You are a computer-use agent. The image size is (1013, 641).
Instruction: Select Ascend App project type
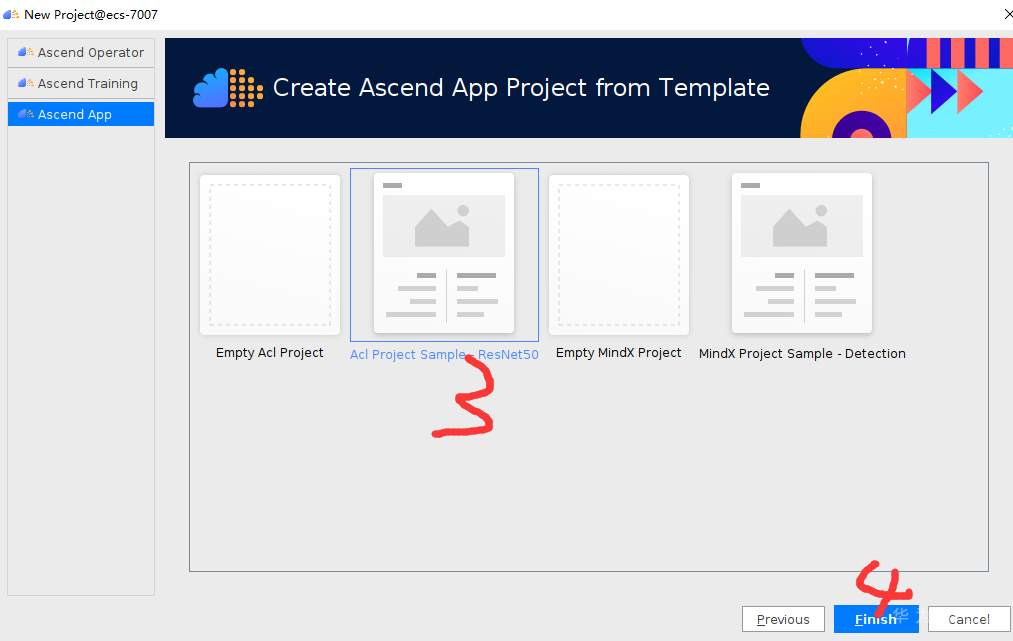pos(81,114)
